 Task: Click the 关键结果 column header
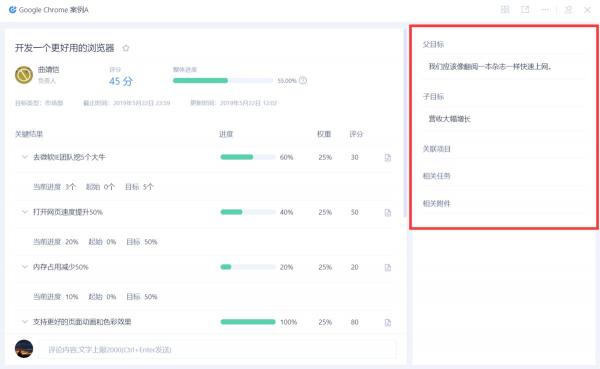29,134
